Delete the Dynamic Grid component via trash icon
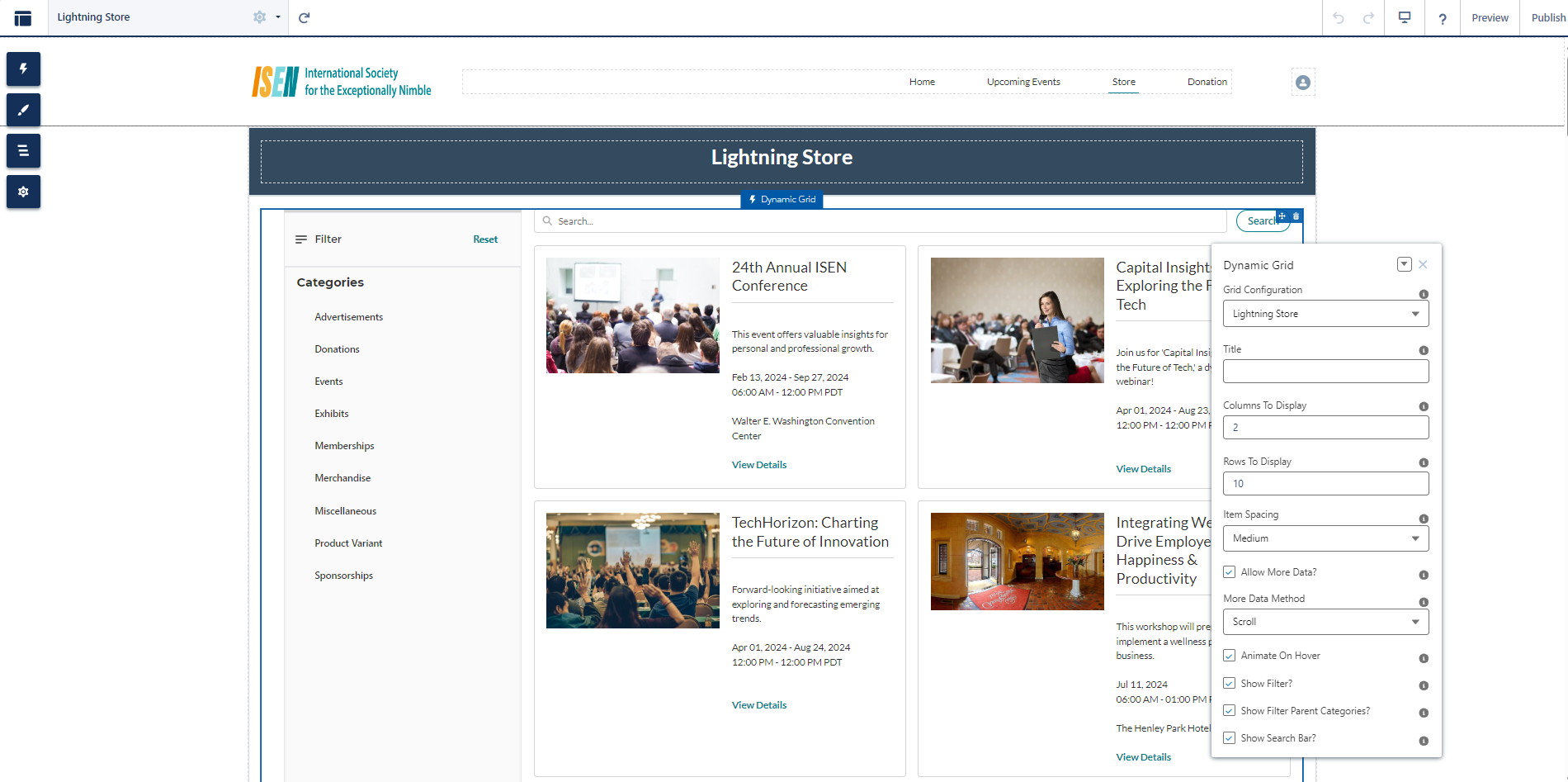The width and height of the screenshot is (1568, 782). pyautogui.click(x=1296, y=216)
